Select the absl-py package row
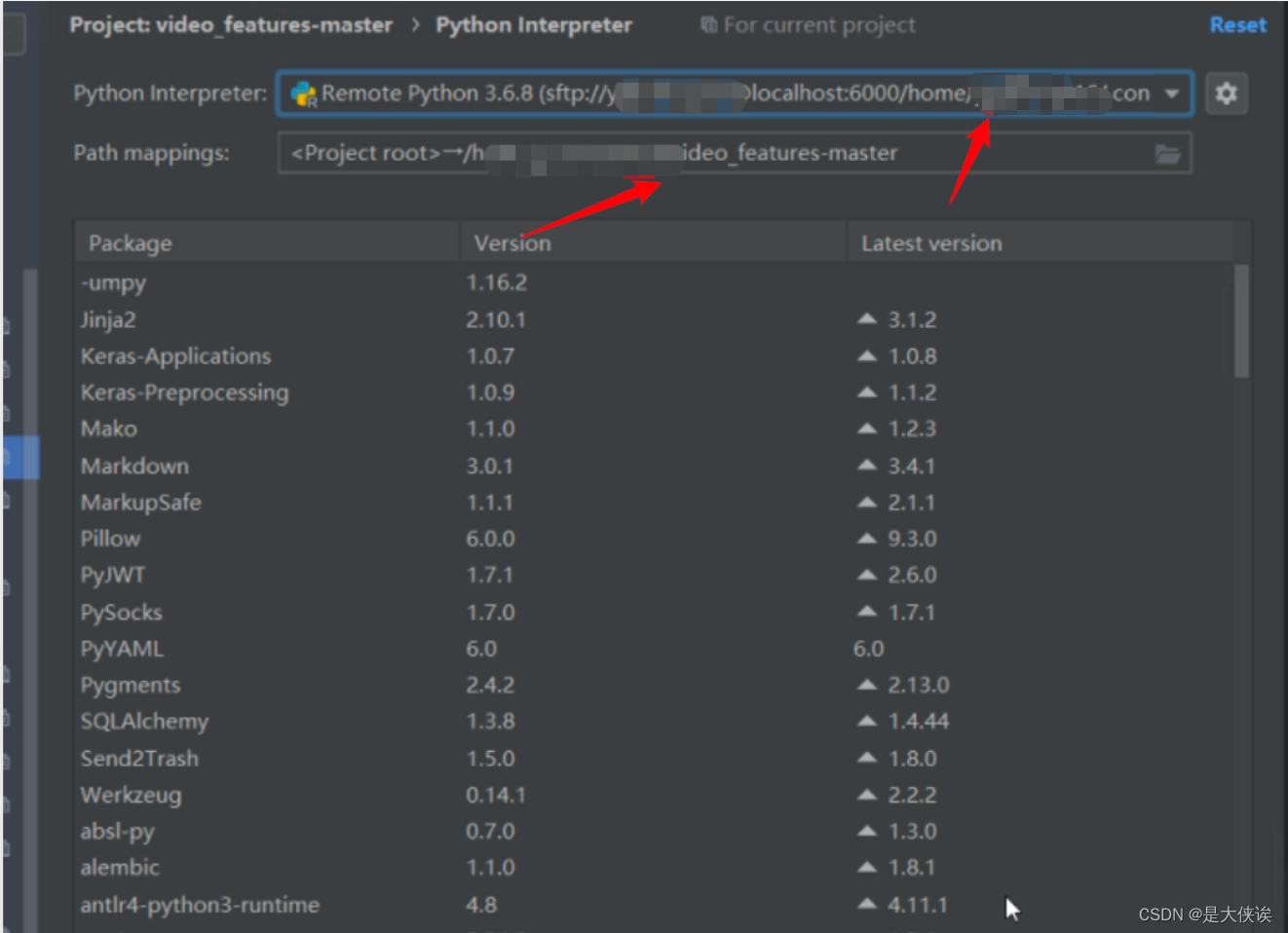 pyautogui.click(x=655, y=831)
